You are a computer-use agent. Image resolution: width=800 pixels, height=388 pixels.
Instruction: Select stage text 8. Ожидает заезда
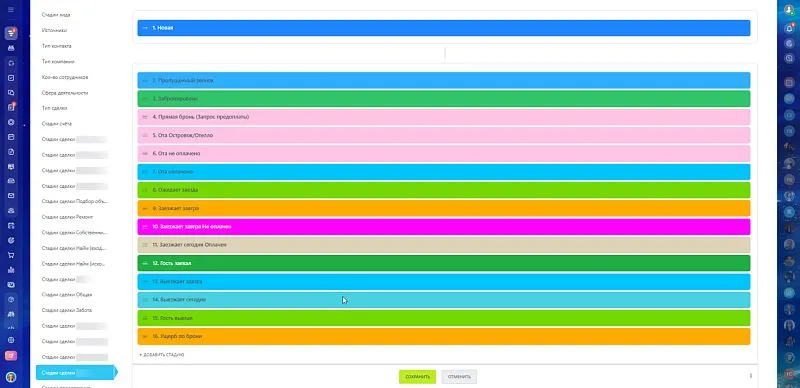(175, 190)
